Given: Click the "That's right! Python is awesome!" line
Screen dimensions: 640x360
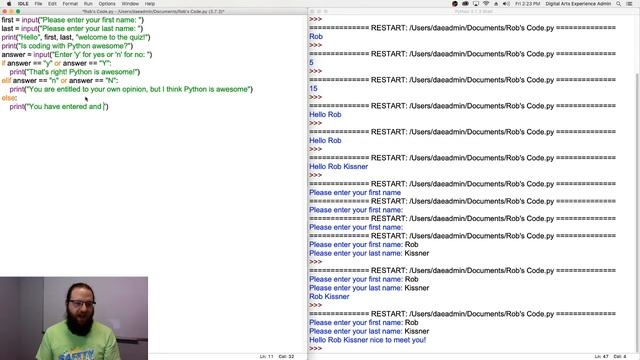Looking at the screenshot, I should (x=75, y=72).
